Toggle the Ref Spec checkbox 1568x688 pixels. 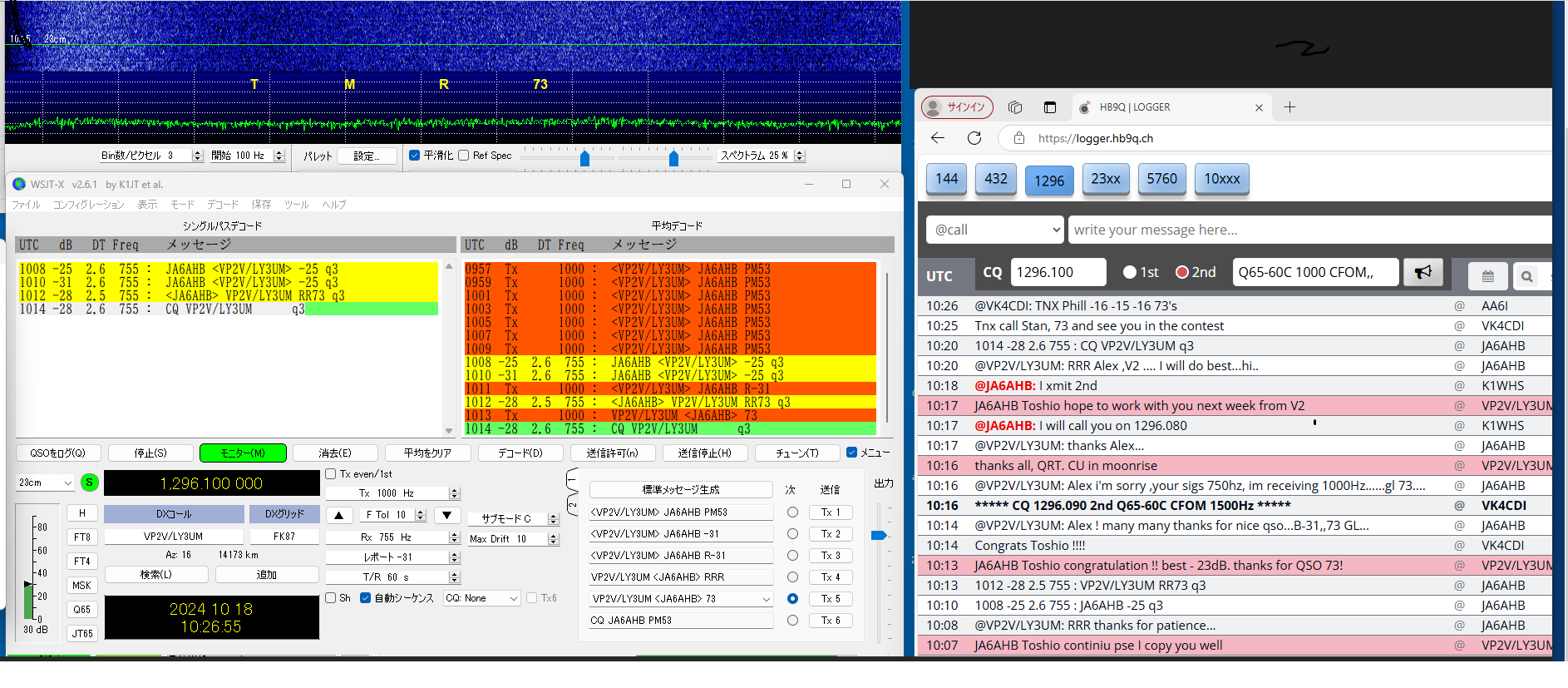pos(464,156)
